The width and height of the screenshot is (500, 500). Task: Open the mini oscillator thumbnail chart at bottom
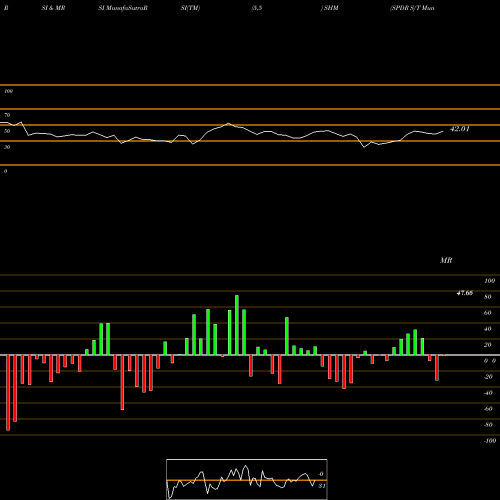tap(247, 479)
